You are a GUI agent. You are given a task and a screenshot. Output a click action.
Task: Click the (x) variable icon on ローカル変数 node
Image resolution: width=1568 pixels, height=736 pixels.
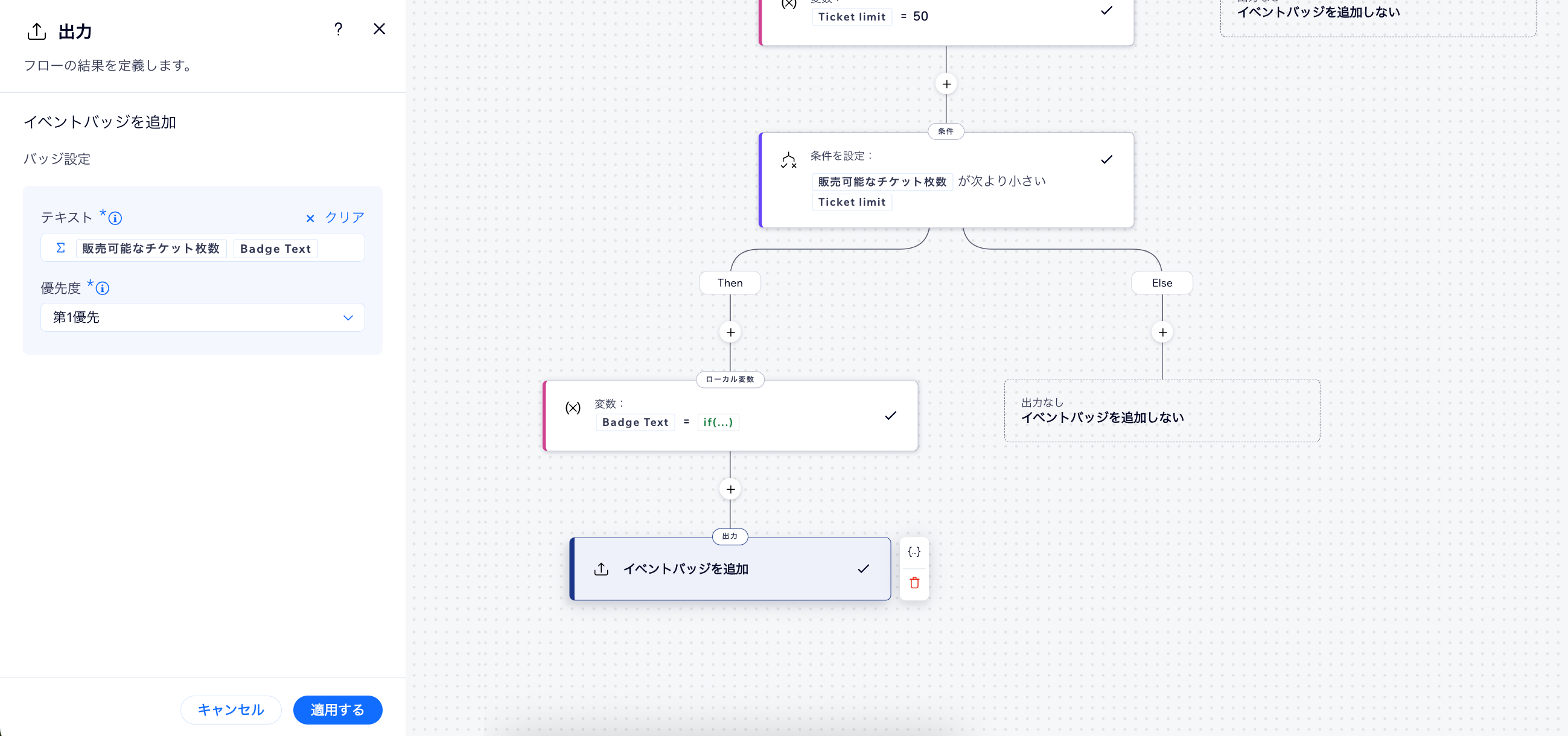[573, 408]
